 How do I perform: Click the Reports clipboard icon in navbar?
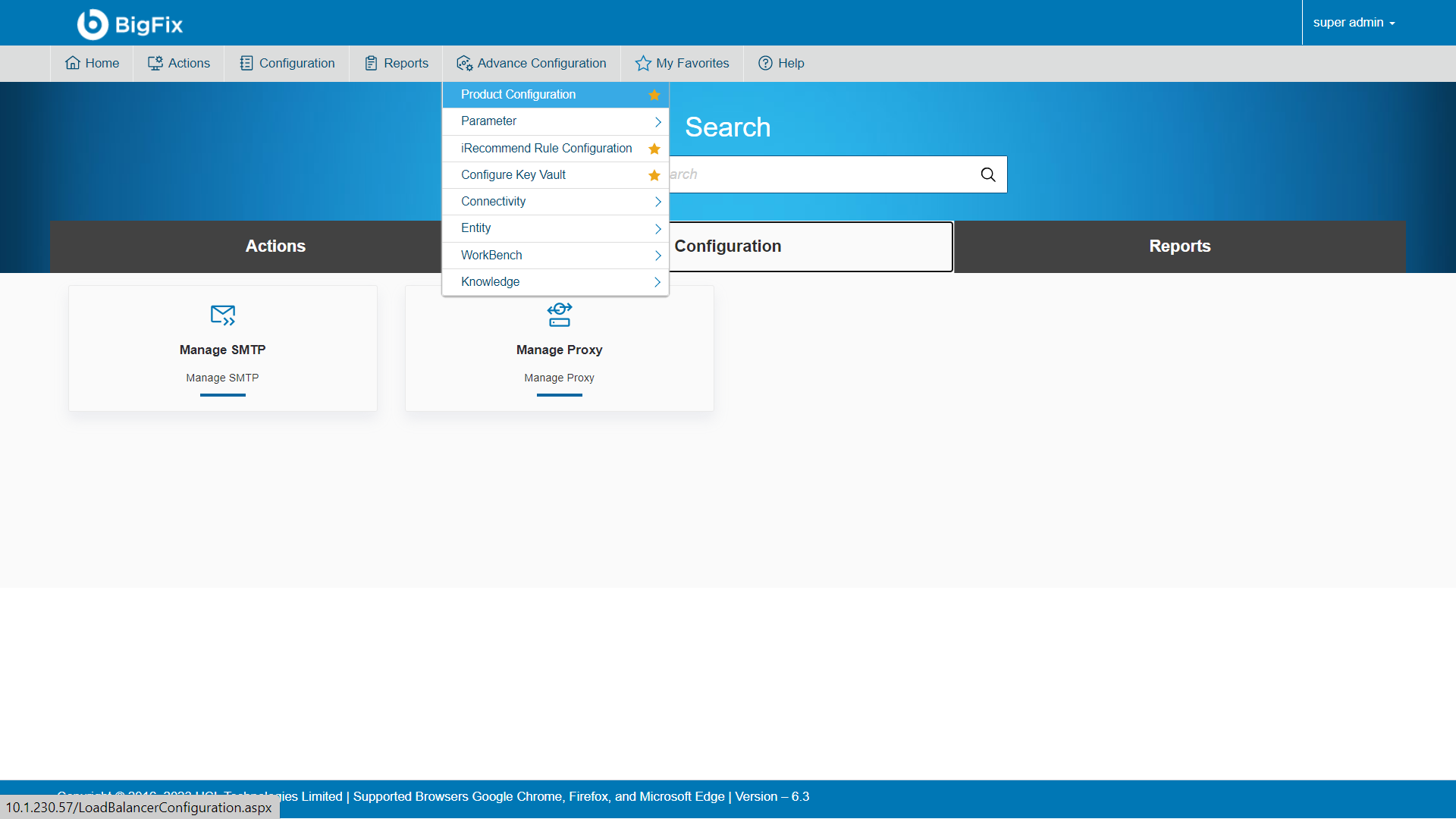click(x=371, y=63)
